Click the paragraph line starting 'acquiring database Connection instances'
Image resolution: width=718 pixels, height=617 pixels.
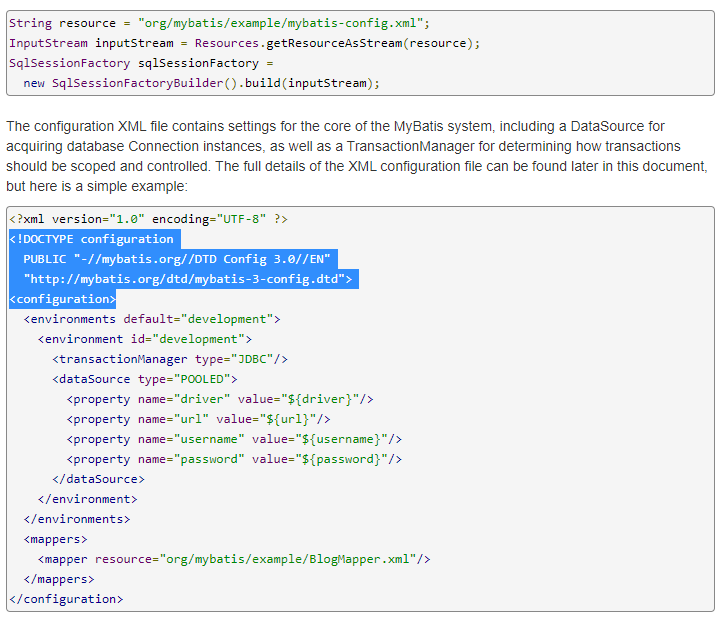pyautogui.click(x=343, y=147)
